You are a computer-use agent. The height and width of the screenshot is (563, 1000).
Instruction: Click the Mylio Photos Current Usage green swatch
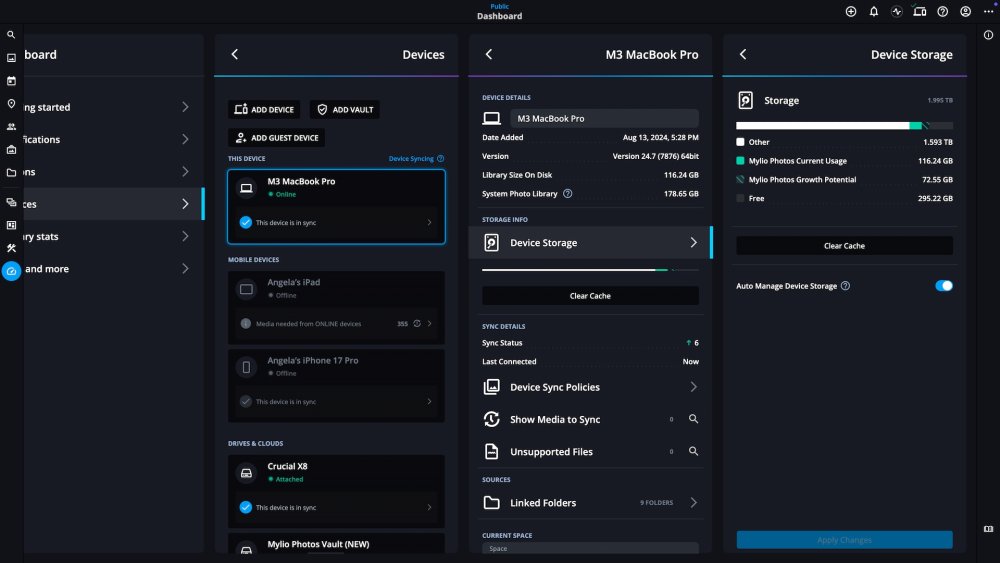[x=740, y=161]
